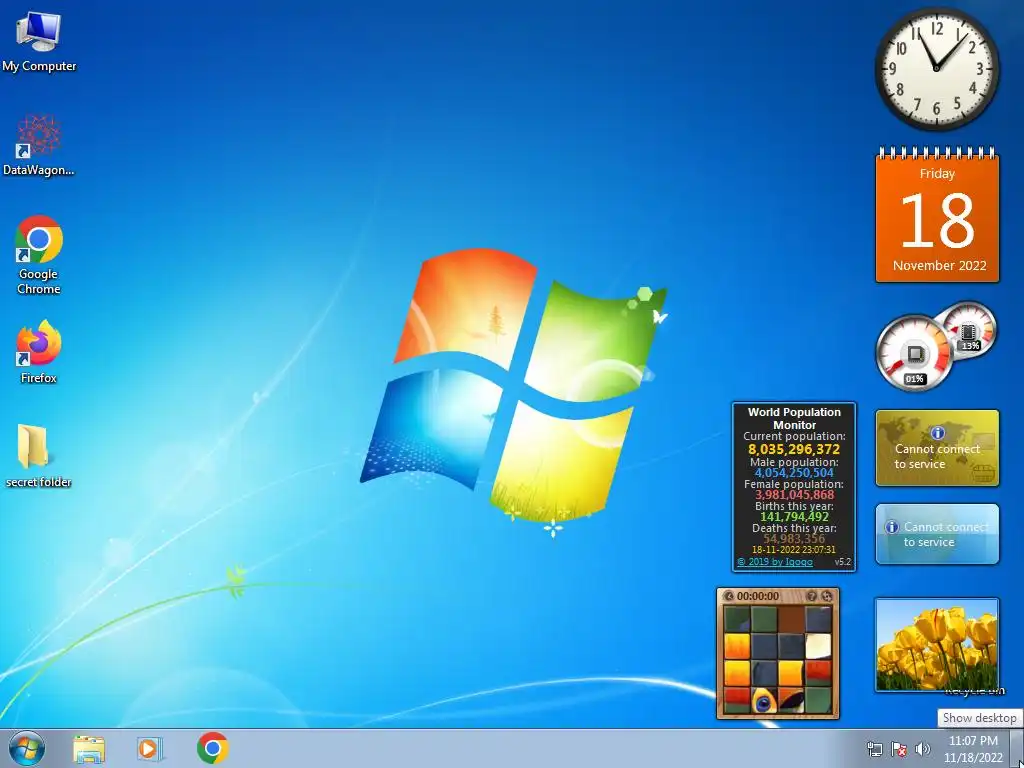Click the population timestamp 18-11-2022 23:07:31
The image size is (1024, 768).
(x=793, y=550)
